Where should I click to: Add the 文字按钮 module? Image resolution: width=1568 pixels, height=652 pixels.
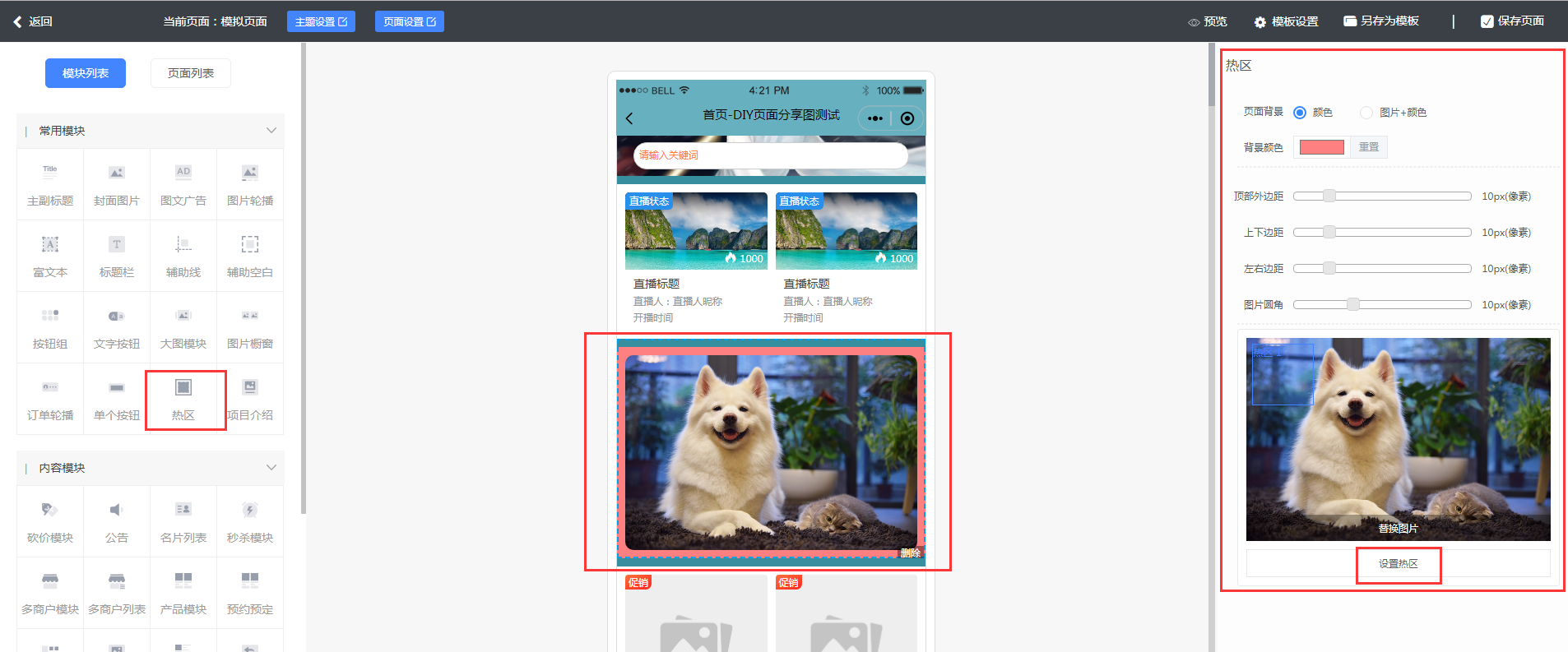[x=117, y=327]
